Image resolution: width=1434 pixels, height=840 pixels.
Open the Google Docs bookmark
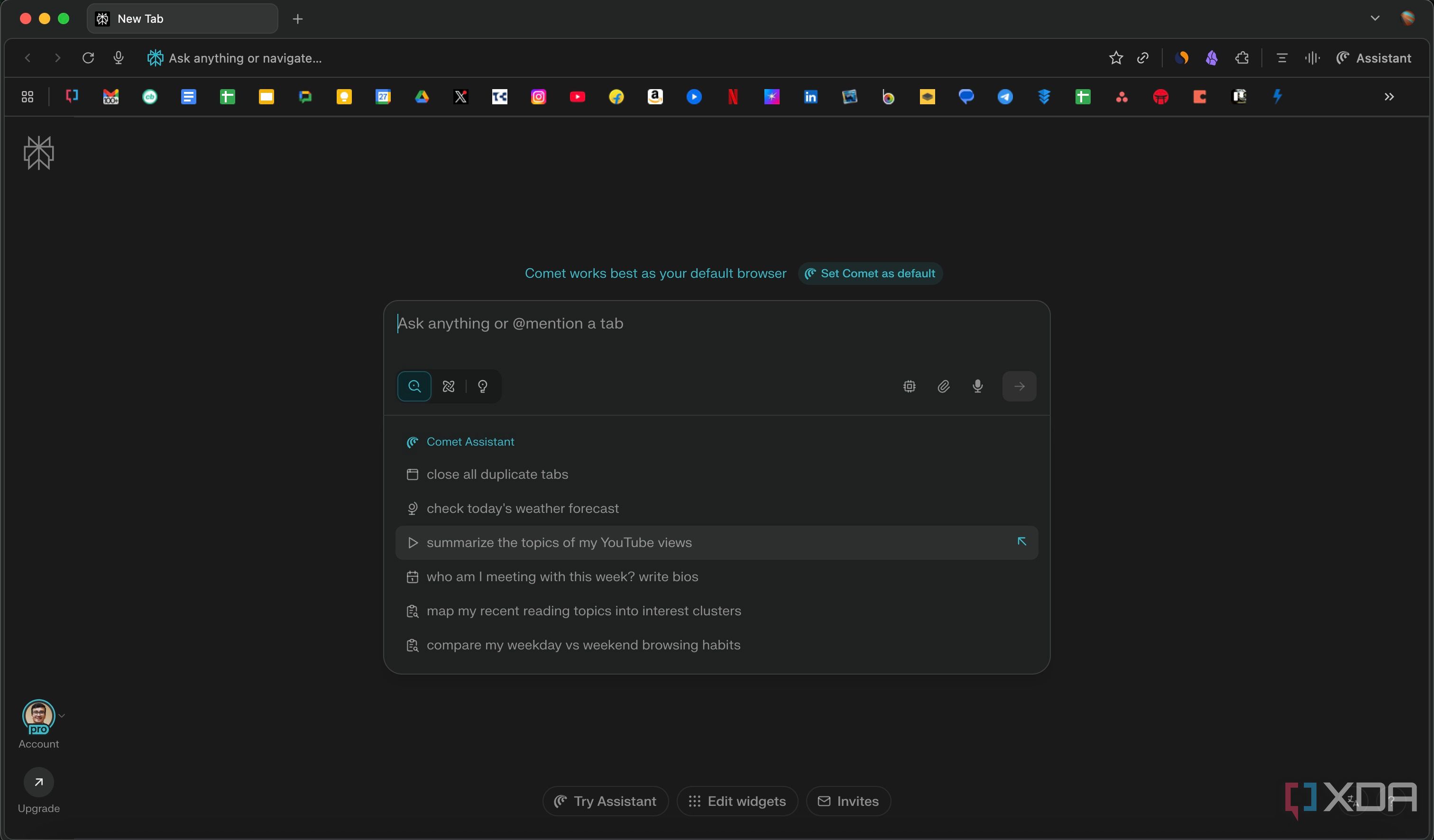pos(188,97)
